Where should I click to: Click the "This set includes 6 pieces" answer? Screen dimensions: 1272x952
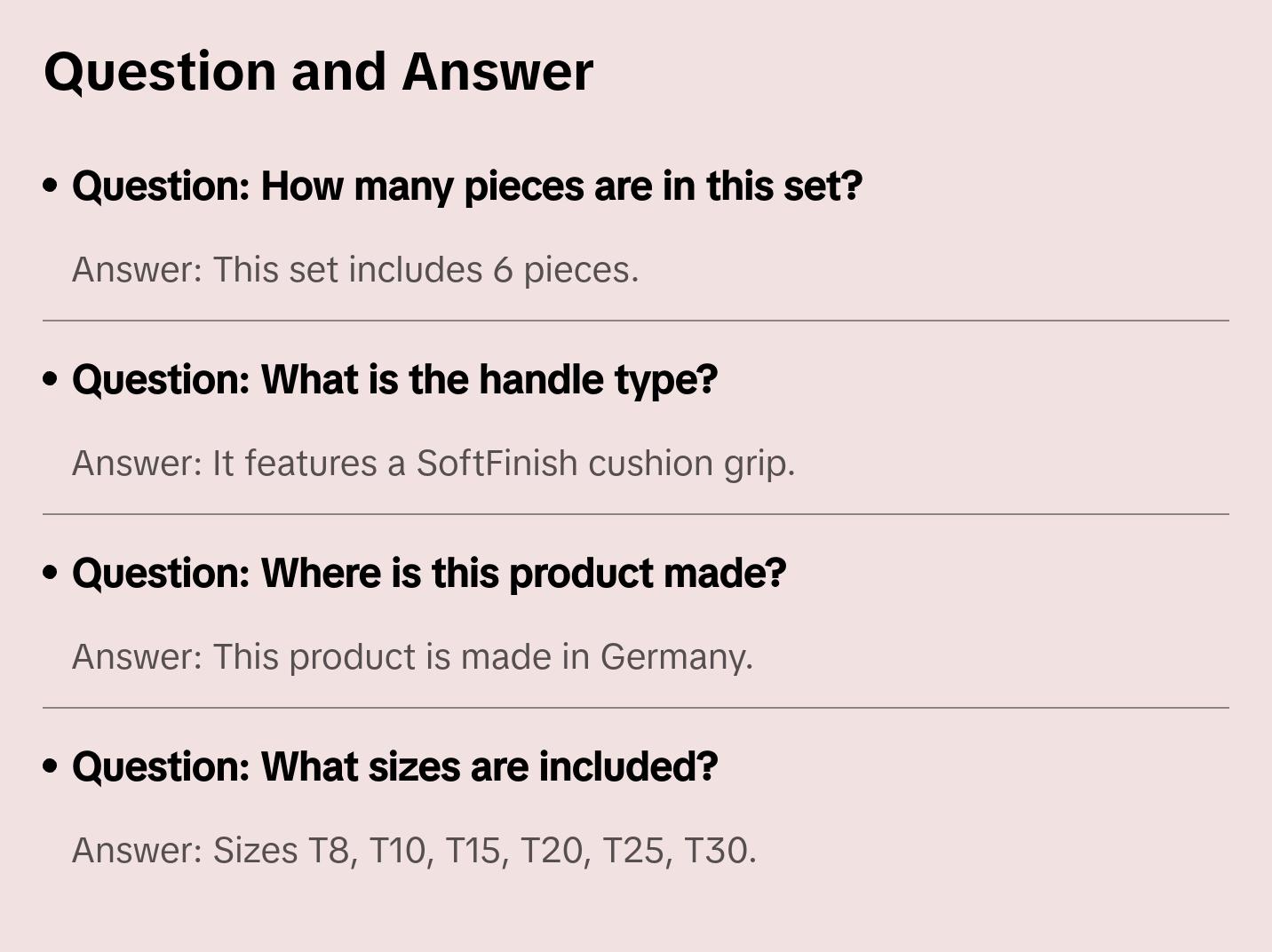(355, 270)
